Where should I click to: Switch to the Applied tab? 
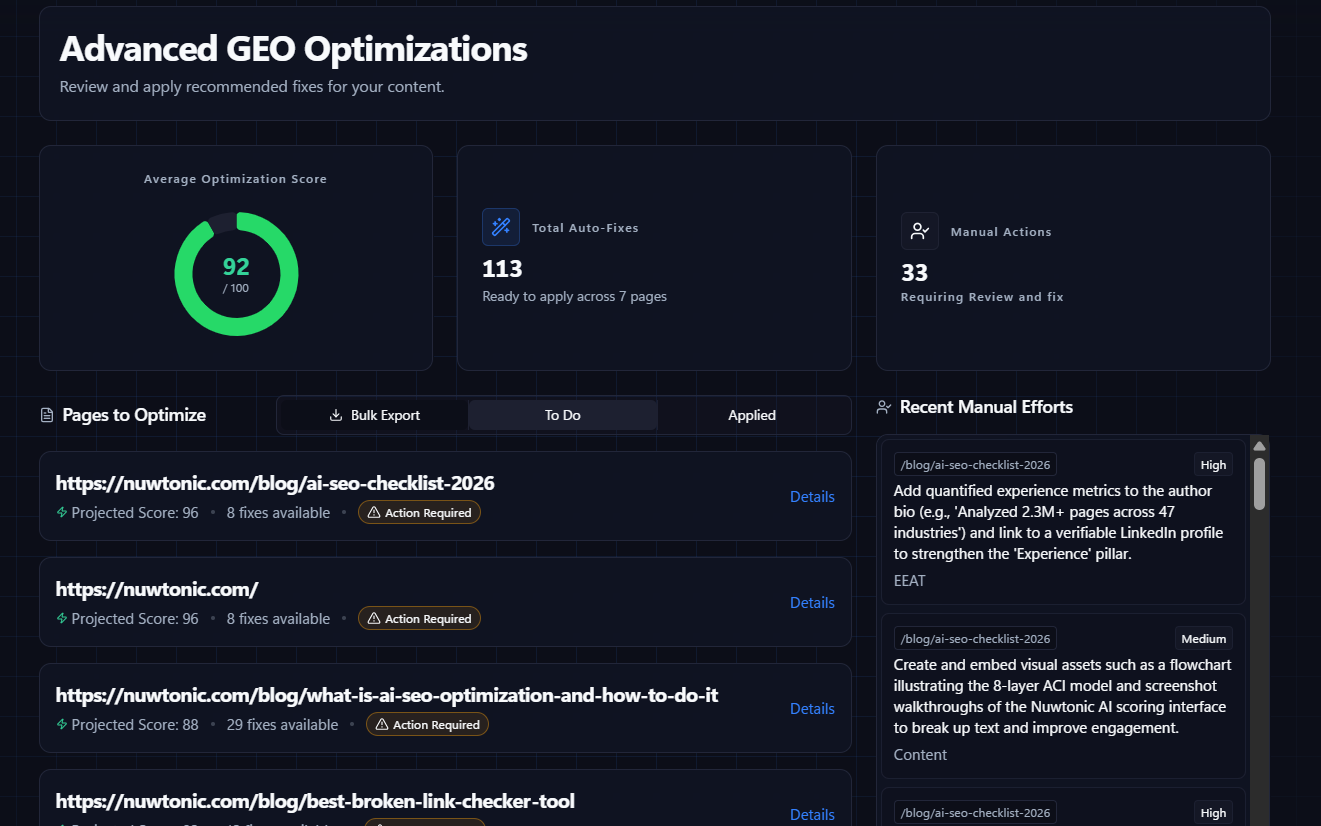click(752, 415)
